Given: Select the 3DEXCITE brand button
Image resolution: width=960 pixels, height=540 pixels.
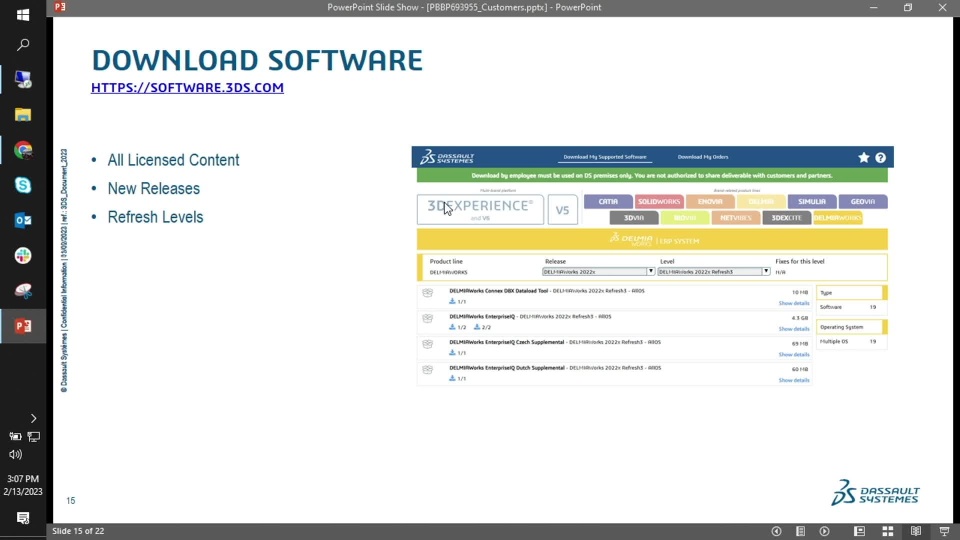Looking at the screenshot, I should tap(786, 218).
